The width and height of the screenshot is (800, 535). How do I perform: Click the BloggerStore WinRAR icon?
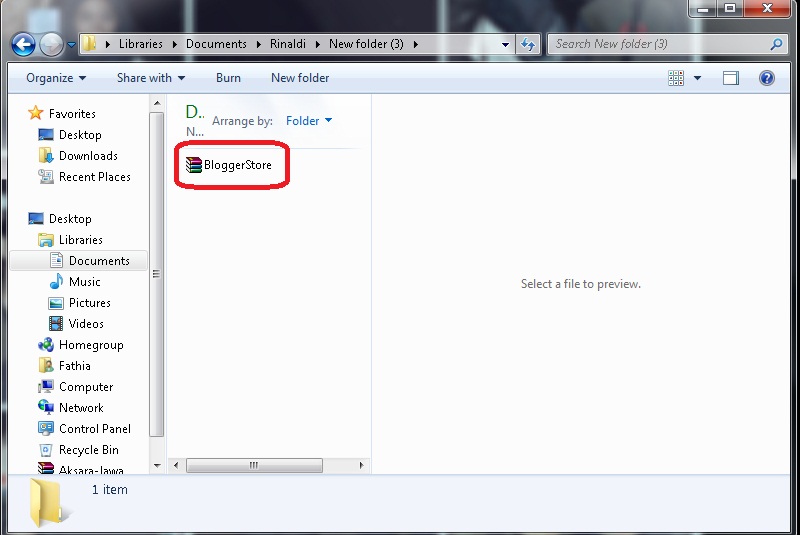[x=193, y=165]
